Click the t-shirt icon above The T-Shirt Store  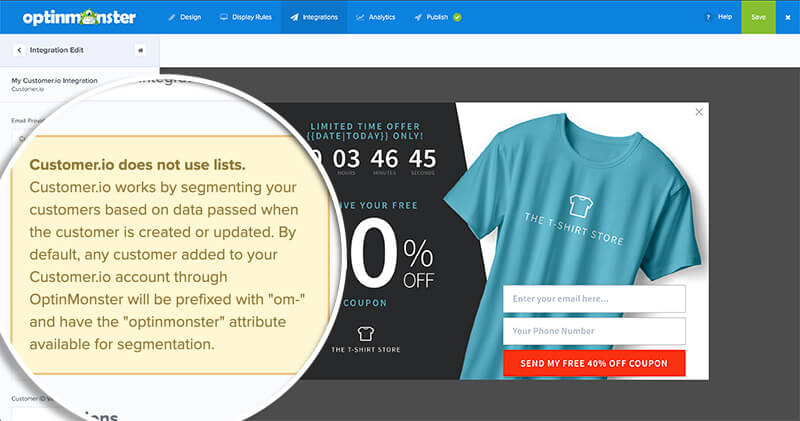click(366, 334)
